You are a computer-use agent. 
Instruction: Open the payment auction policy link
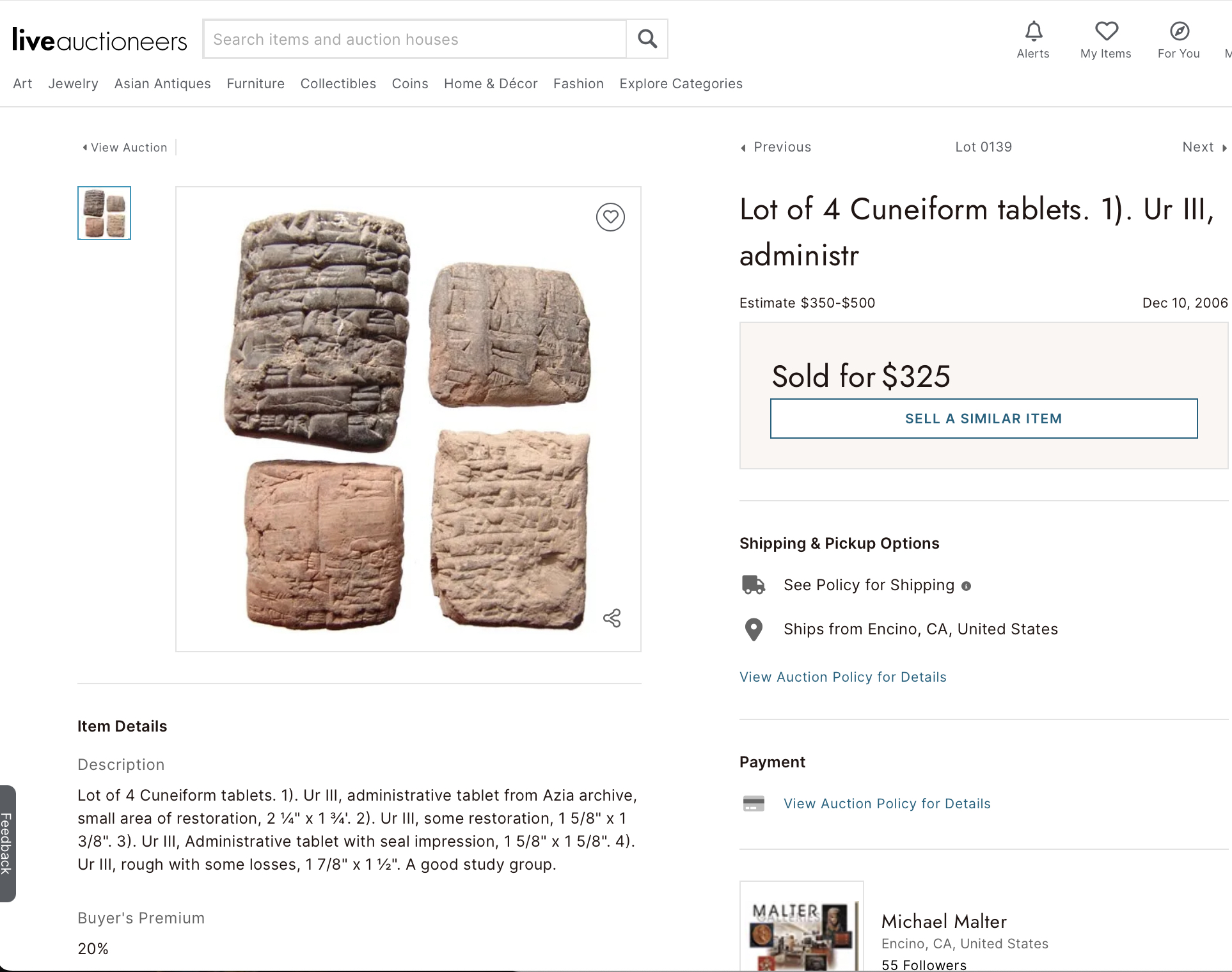[887, 804]
